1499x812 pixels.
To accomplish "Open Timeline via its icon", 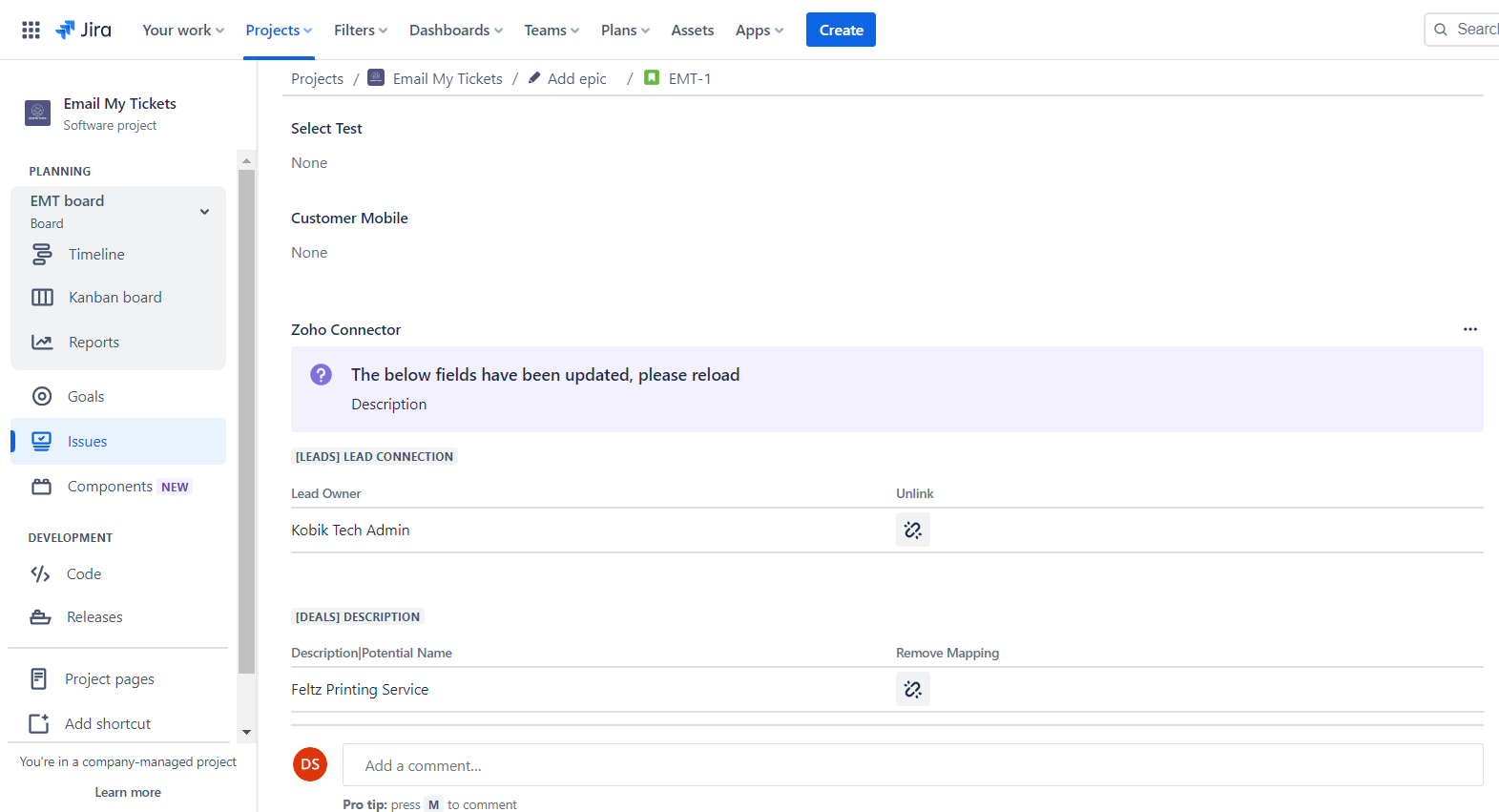I will coord(42,254).
